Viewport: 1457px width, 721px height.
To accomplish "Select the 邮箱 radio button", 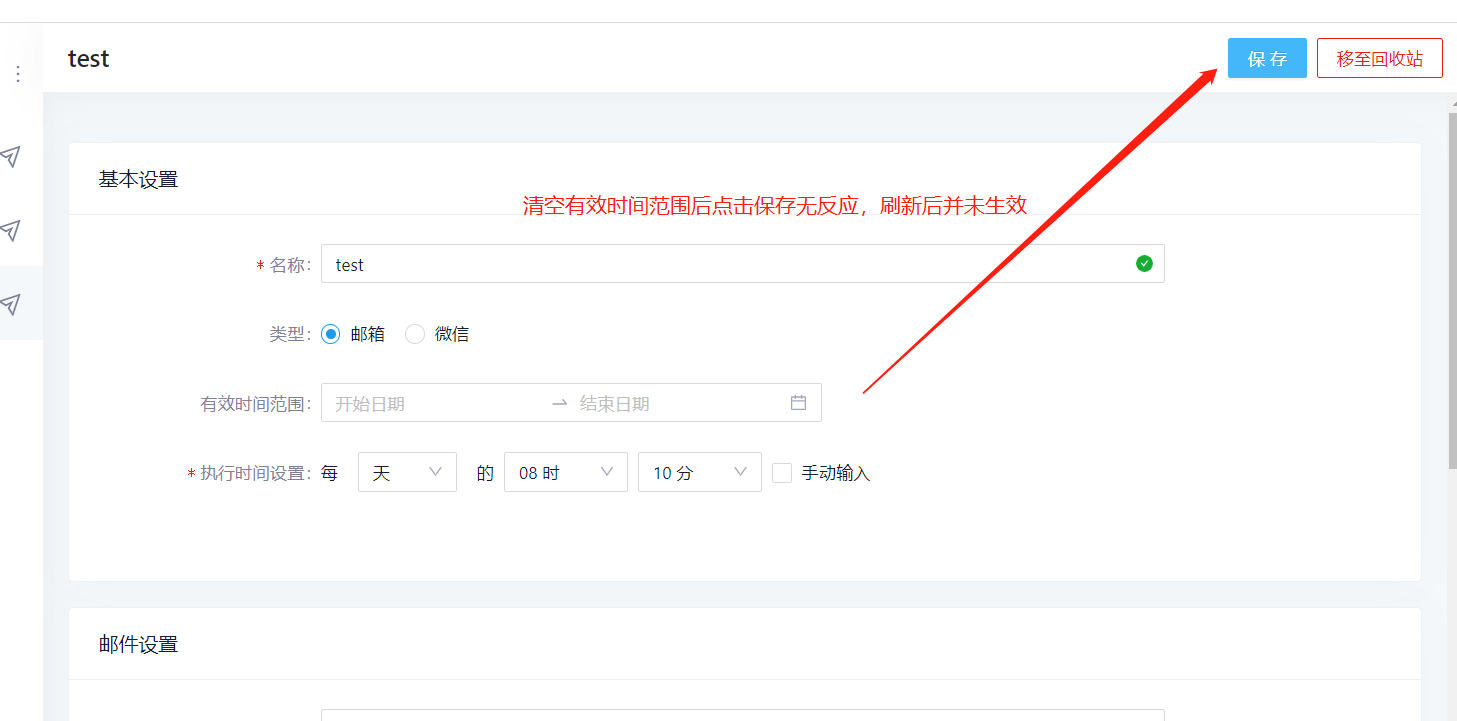I will (x=331, y=334).
